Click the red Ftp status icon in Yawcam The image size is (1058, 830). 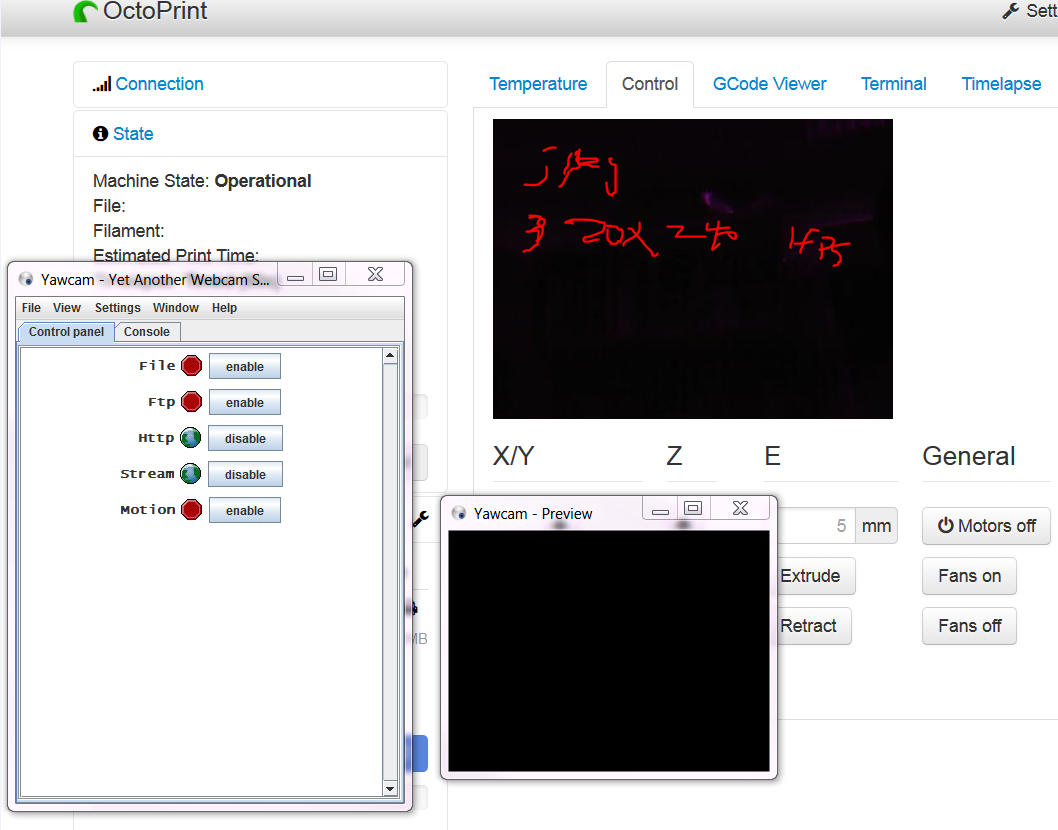(192, 402)
